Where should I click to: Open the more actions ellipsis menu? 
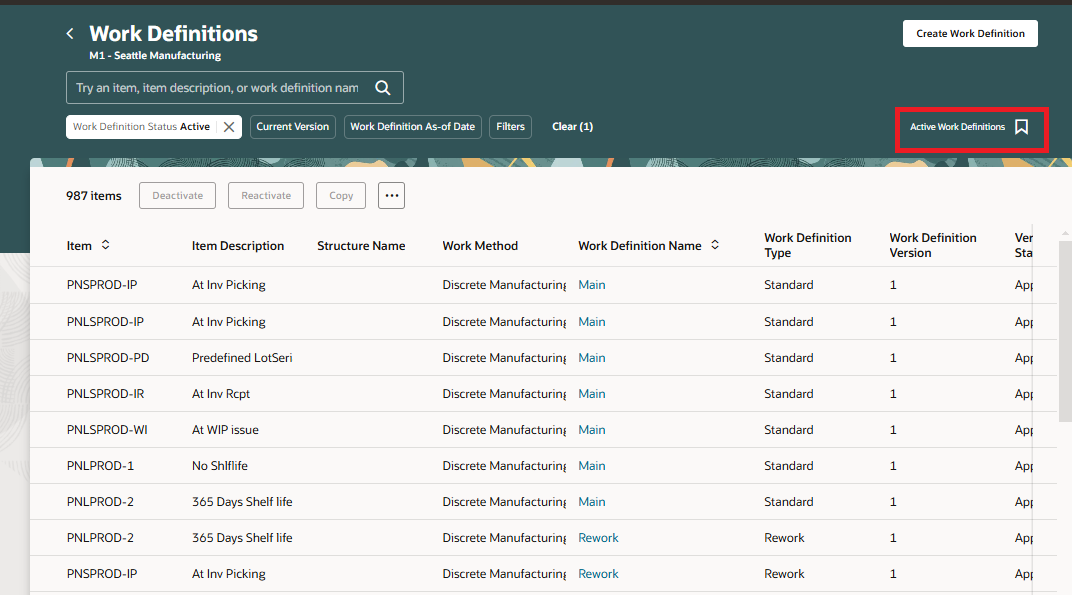(391, 196)
